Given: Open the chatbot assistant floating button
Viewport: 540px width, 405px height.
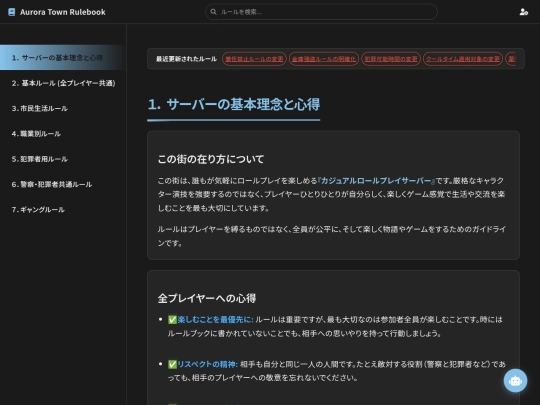Looking at the screenshot, I should click(x=515, y=381).
